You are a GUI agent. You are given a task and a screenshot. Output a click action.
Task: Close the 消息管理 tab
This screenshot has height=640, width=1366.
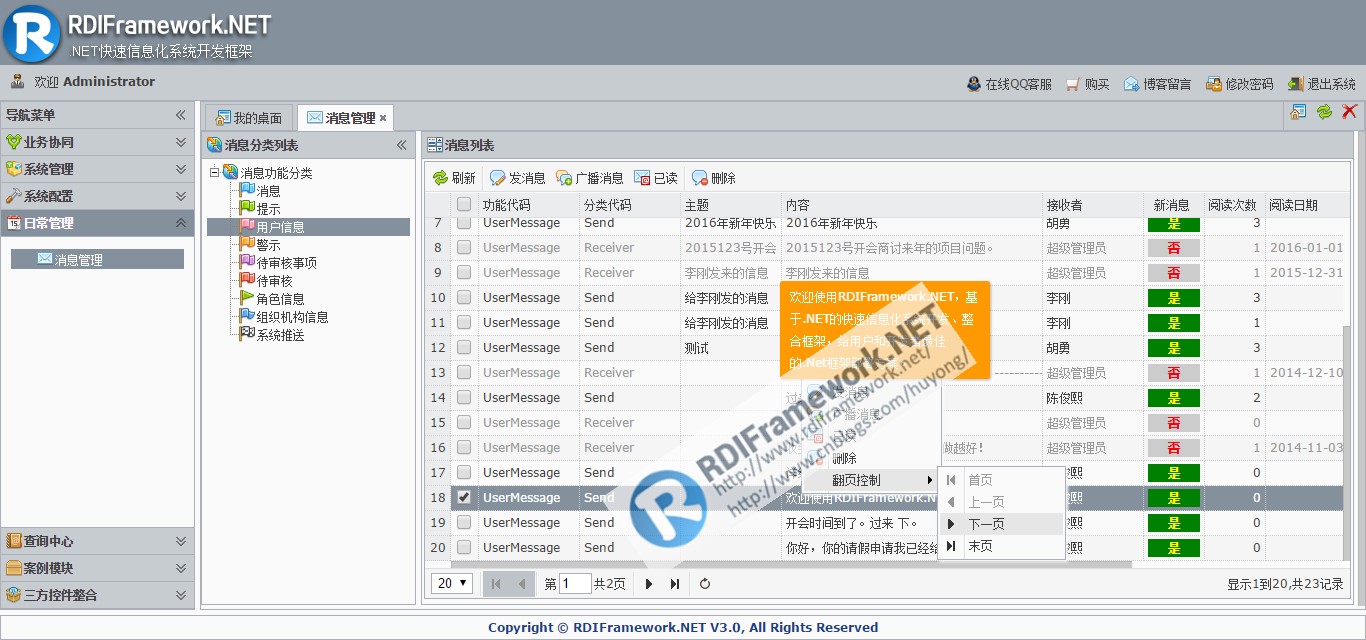point(383,118)
